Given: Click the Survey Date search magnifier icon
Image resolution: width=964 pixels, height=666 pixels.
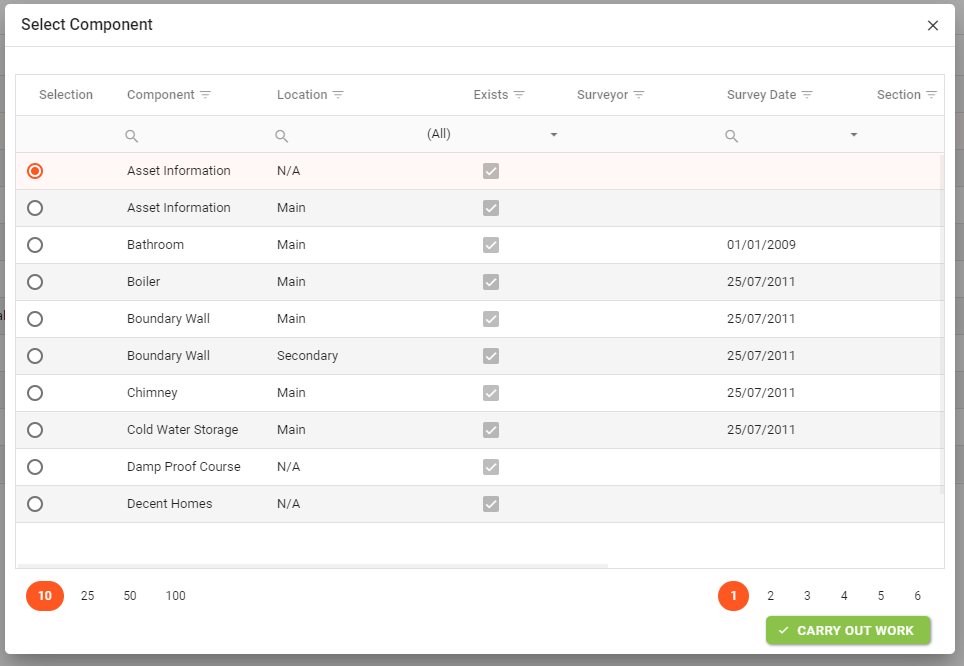Looking at the screenshot, I should click(732, 135).
